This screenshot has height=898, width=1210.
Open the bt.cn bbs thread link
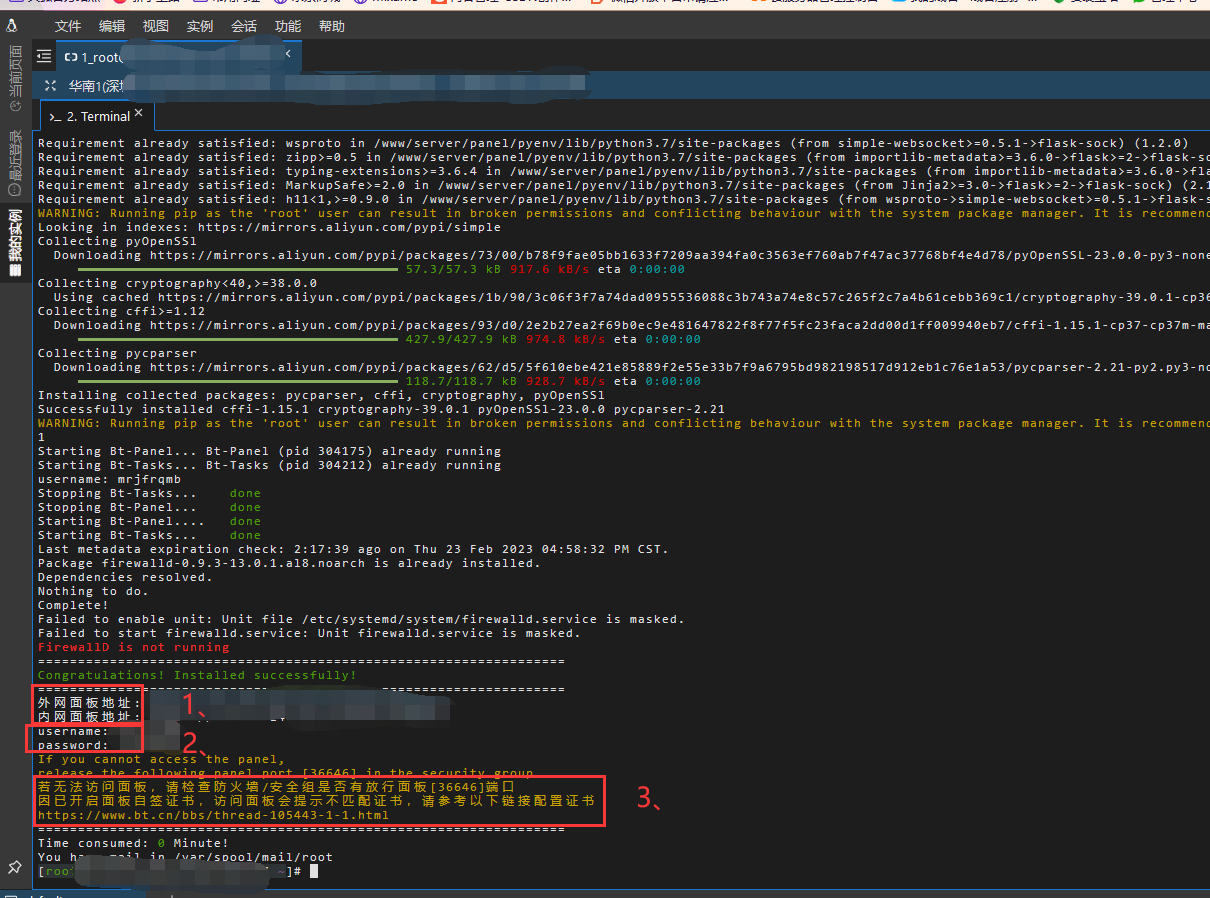coord(213,815)
